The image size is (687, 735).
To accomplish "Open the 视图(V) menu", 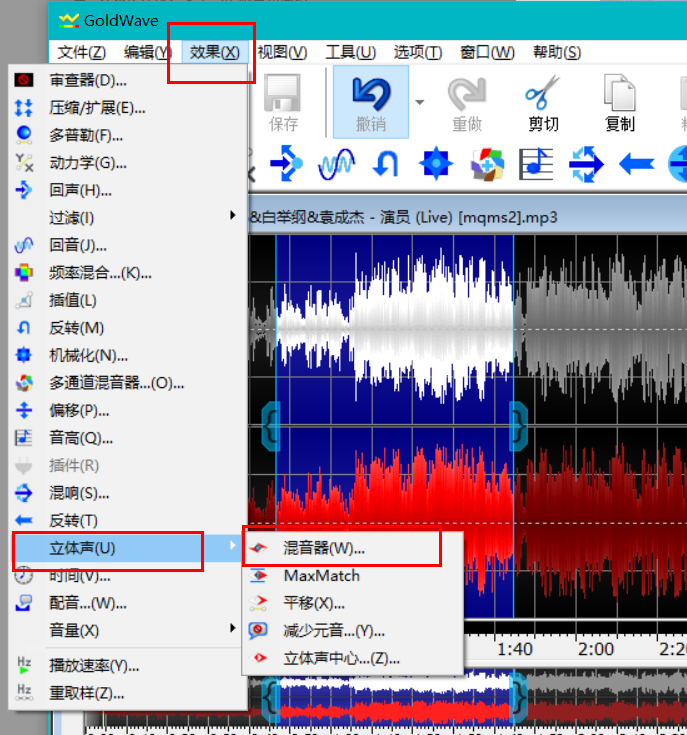I will tap(282, 52).
